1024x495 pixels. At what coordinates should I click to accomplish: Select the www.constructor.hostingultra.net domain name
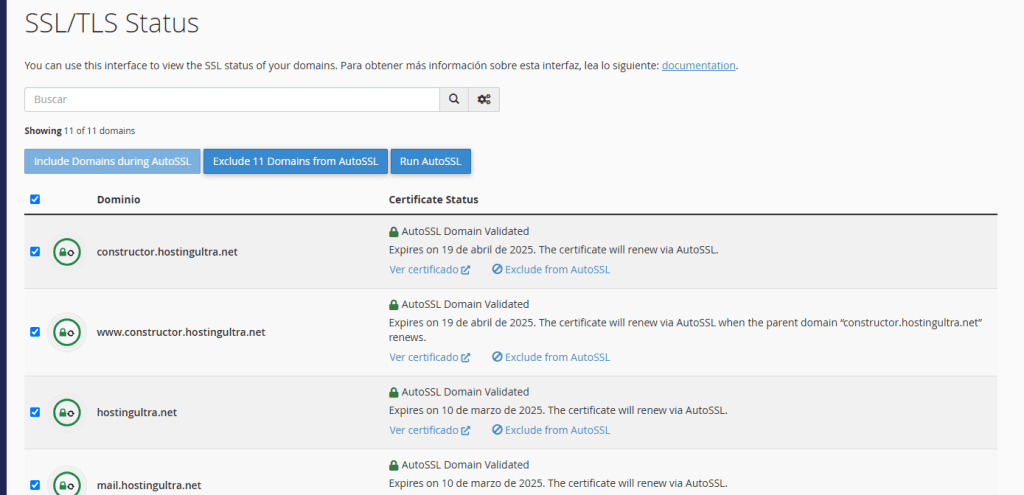click(x=181, y=332)
